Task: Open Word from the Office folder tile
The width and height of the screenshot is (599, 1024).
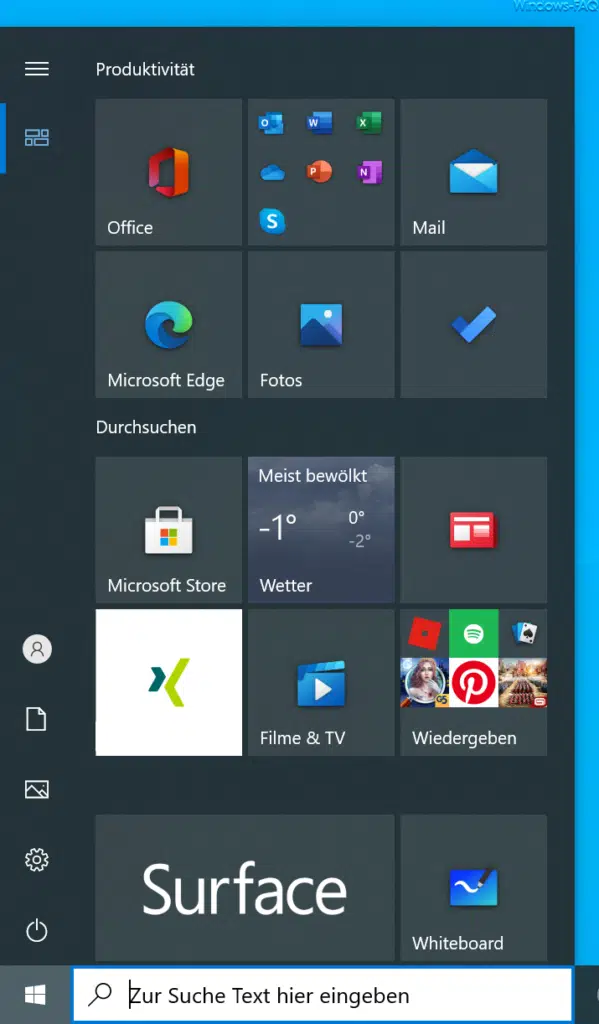Action: click(x=319, y=123)
